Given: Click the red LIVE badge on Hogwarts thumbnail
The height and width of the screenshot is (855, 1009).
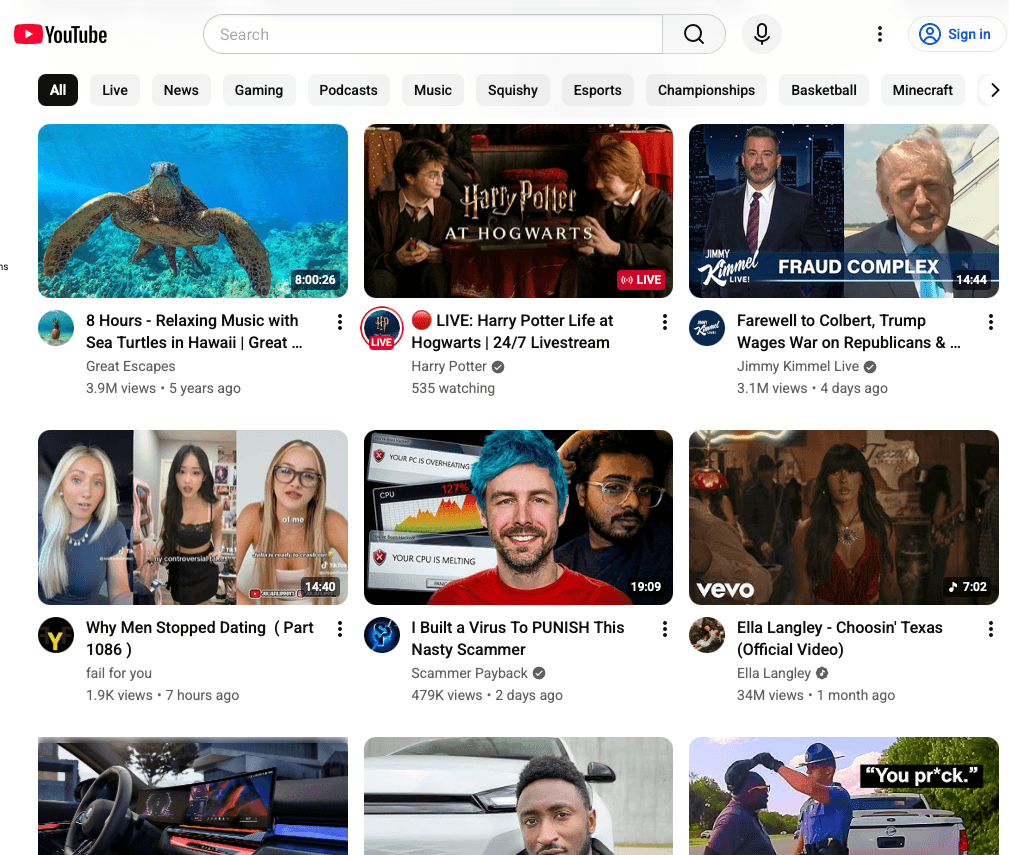Looking at the screenshot, I should 640,280.
